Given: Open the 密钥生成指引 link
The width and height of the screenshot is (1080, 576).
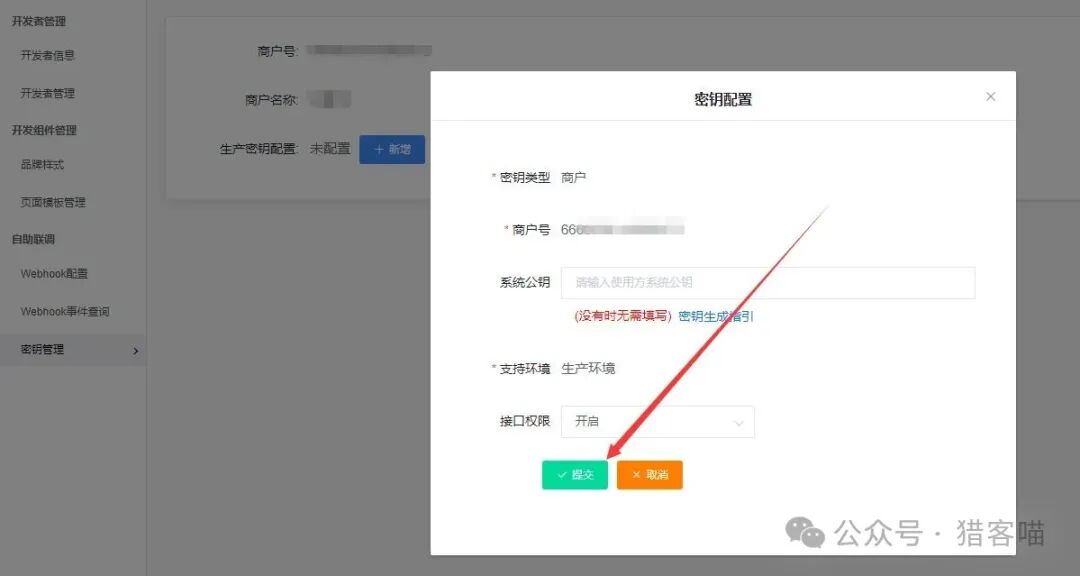Looking at the screenshot, I should click(x=718, y=315).
